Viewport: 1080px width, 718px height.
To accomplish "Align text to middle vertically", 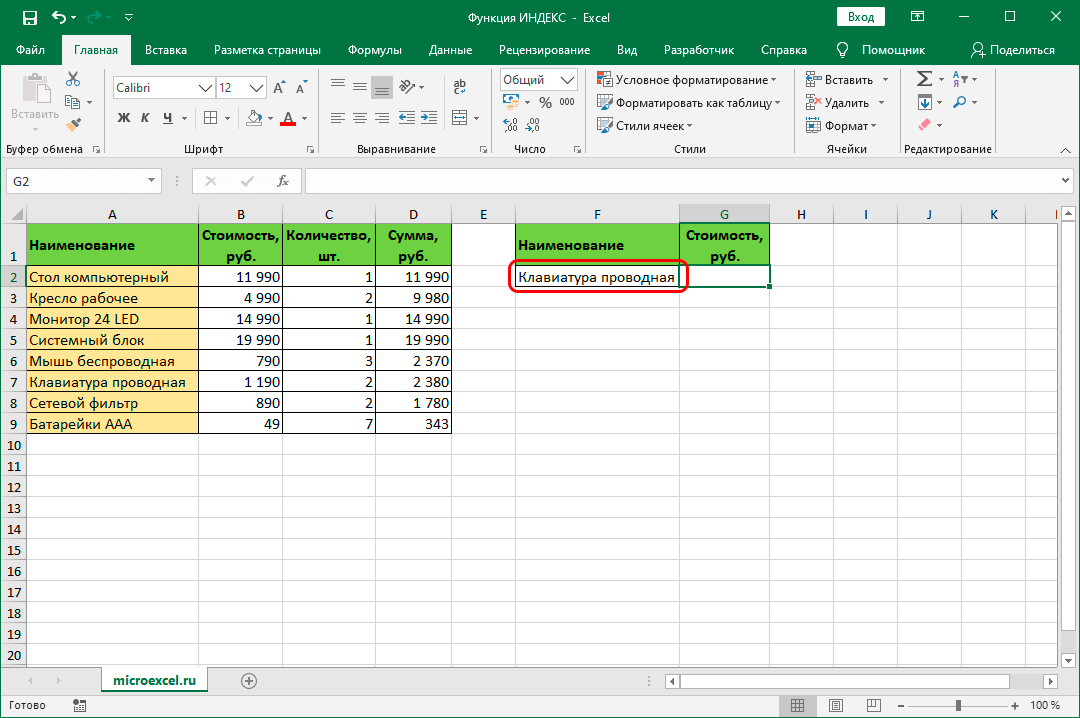I will point(360,86).
